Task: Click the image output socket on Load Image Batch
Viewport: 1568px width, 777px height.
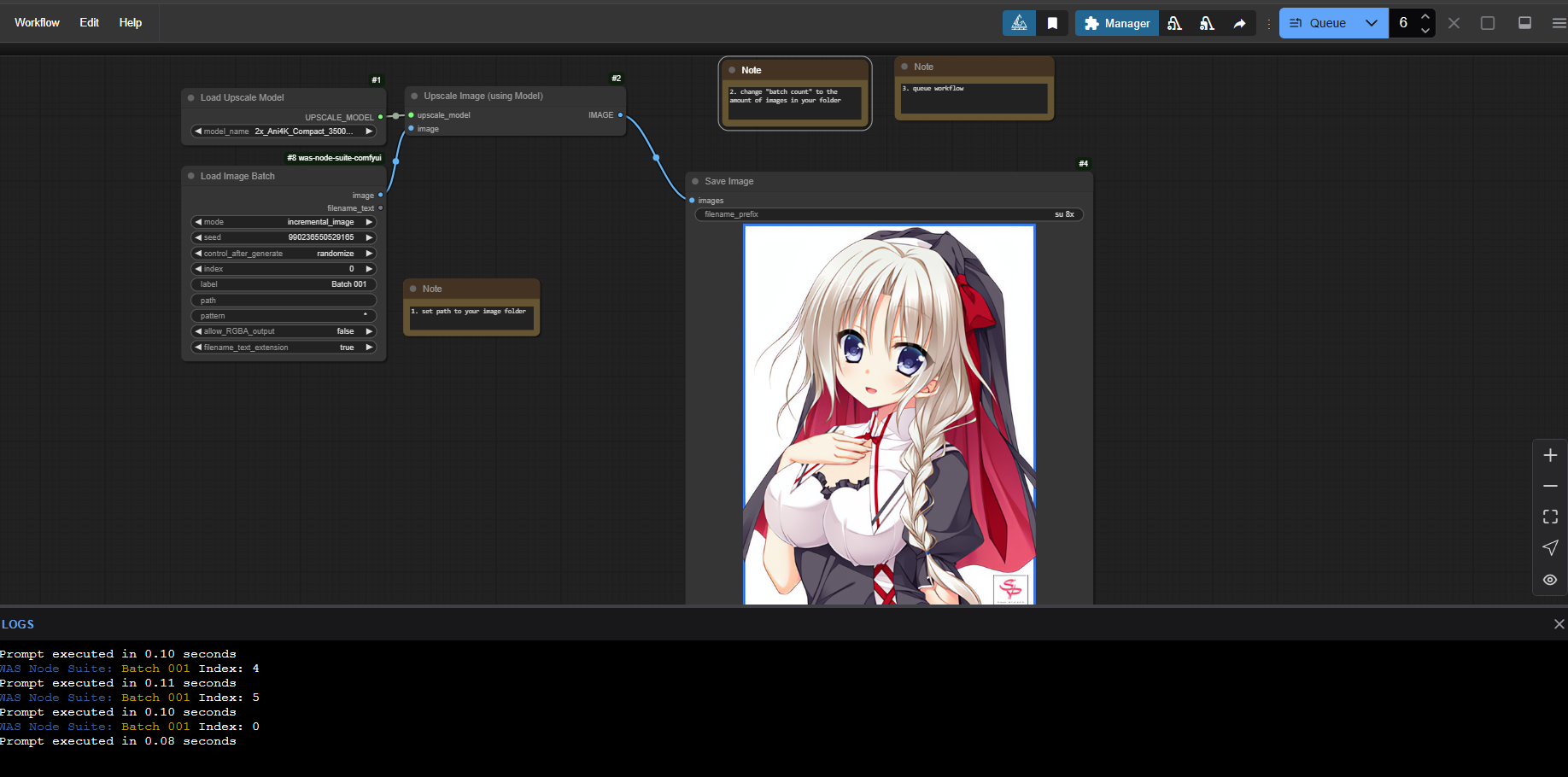Action: 380,196
